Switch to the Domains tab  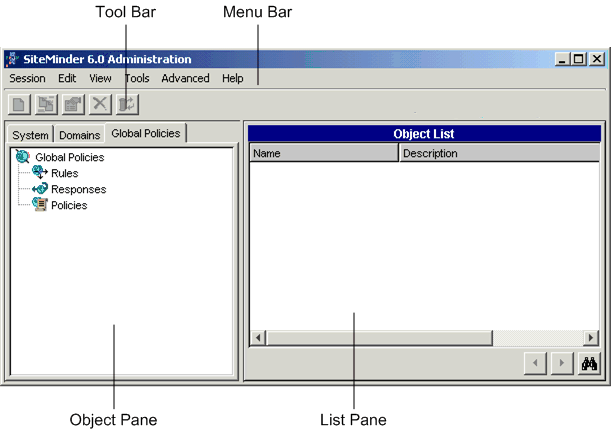point(80,135)
